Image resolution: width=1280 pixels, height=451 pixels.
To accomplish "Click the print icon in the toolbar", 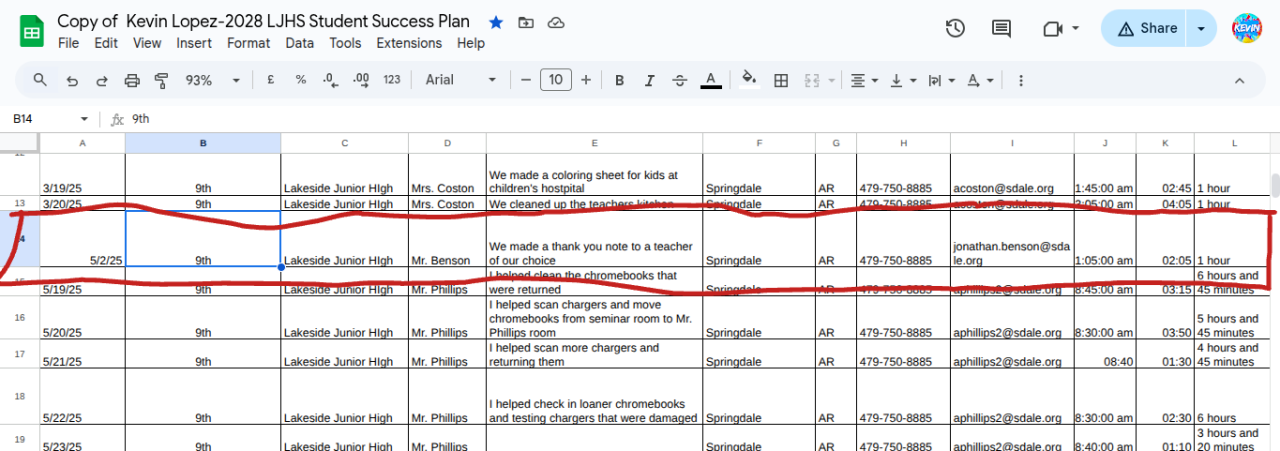I will (132, 80).
